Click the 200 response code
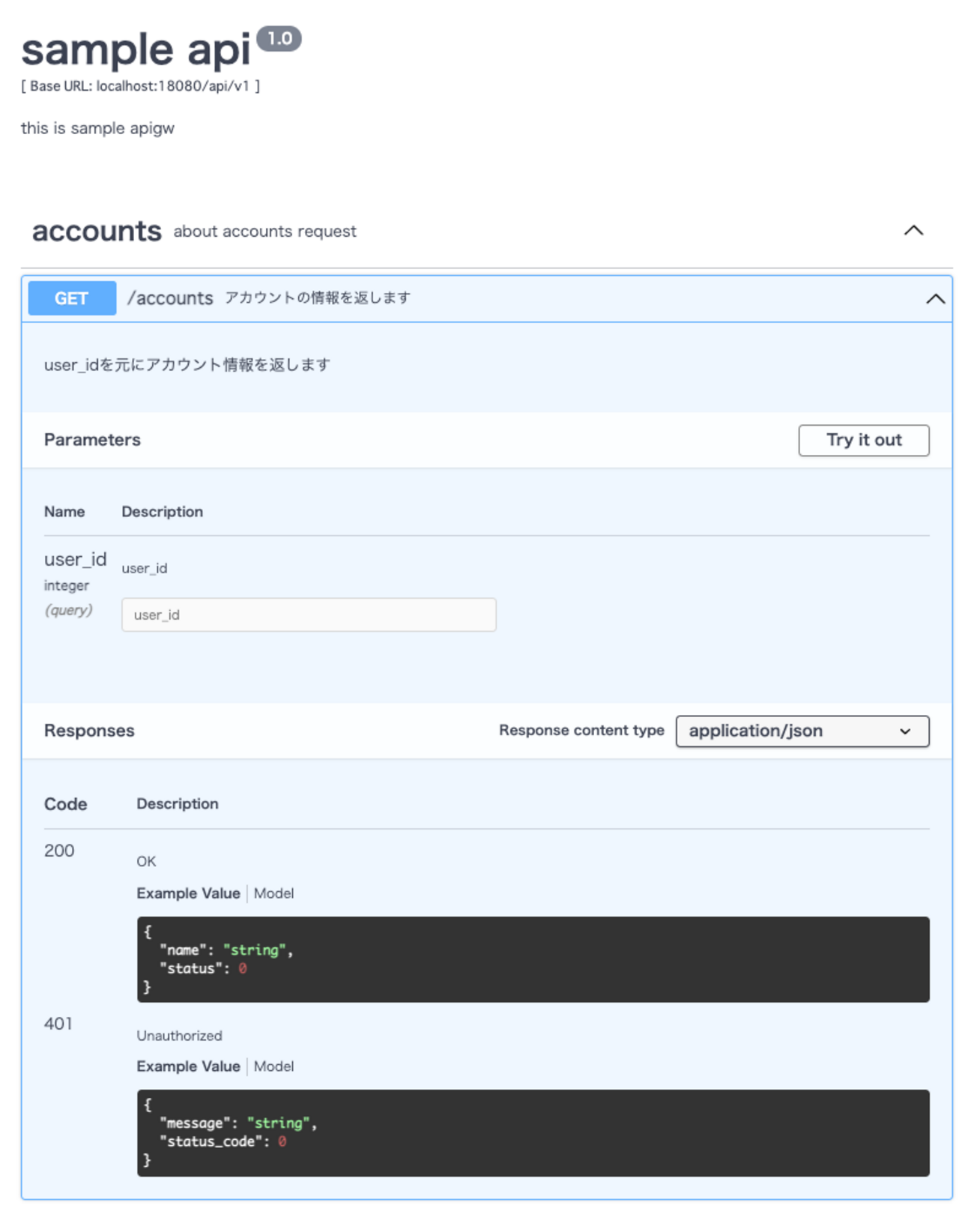Viewport: 974px width, 1232px height. pyautogui.click(x=59, y=851)
